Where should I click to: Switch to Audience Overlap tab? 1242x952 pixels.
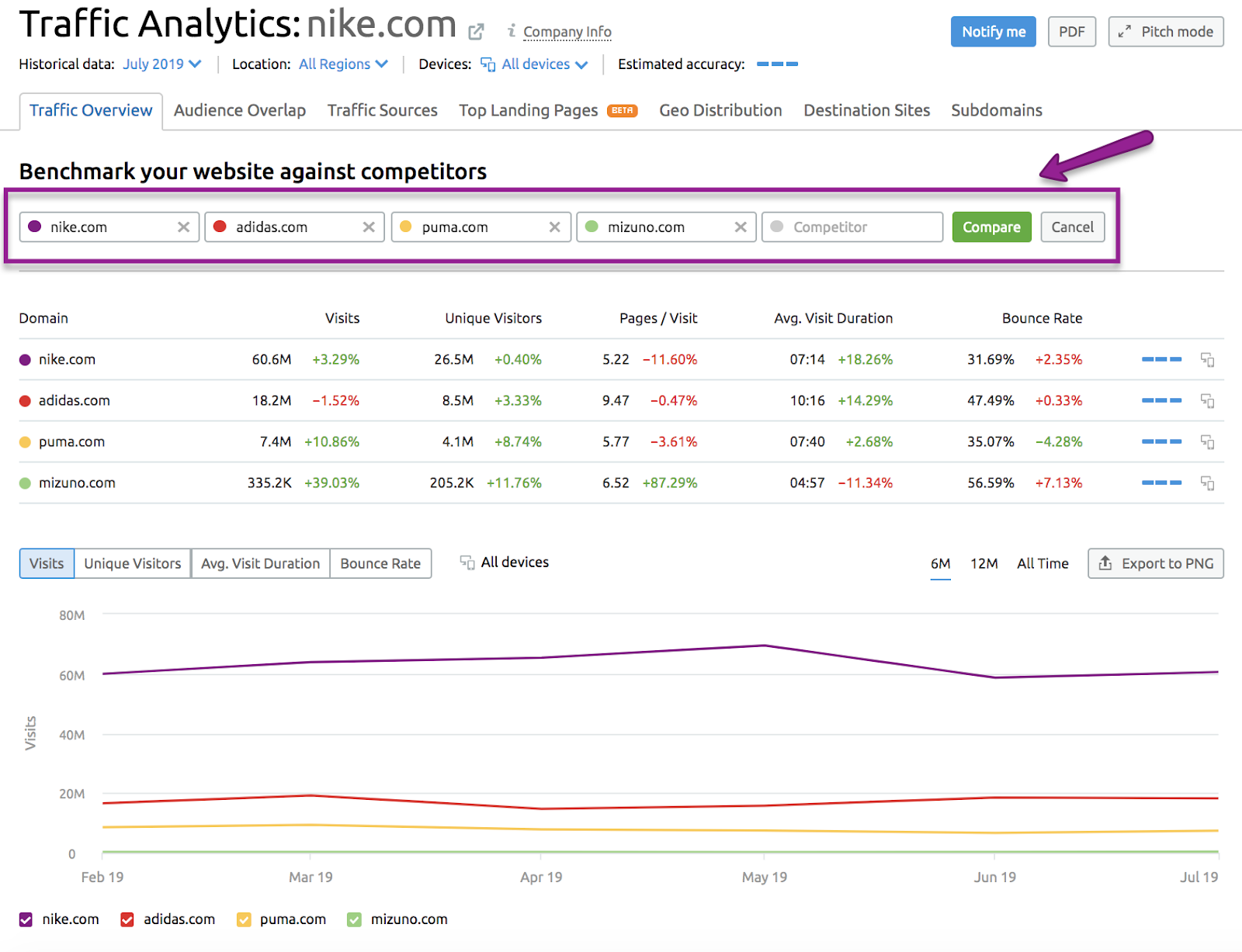click(x=240, y=111)
